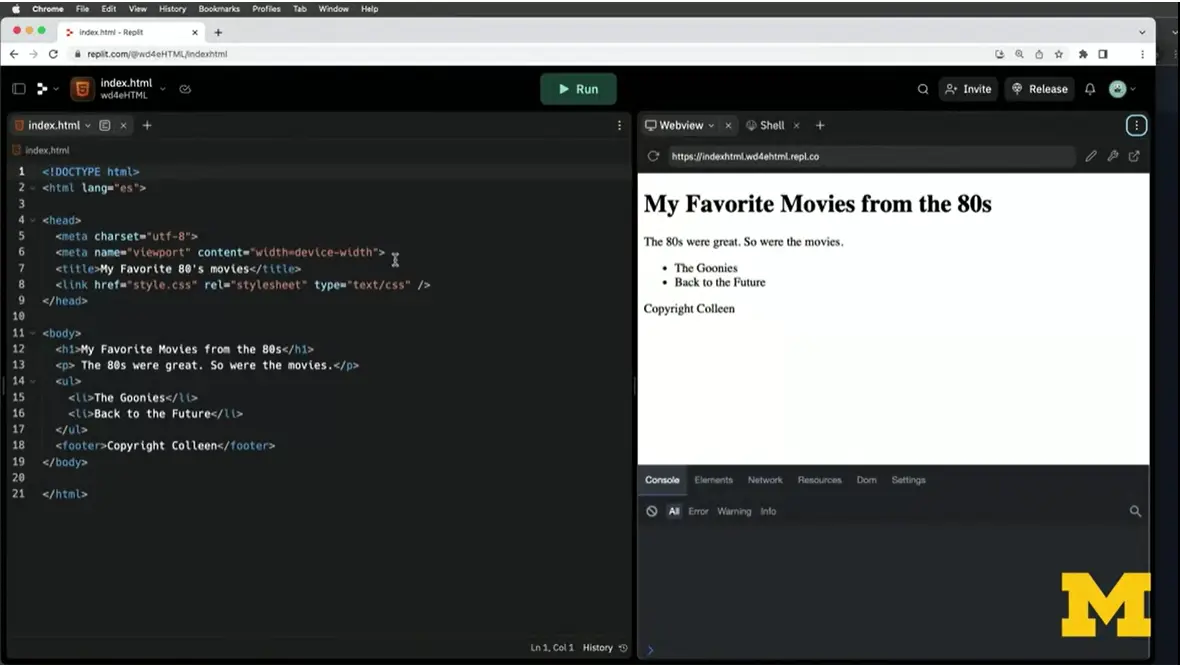Open the Elements devtools tab
This screenshot has height=666, width=1180.
tap(713, 480)
